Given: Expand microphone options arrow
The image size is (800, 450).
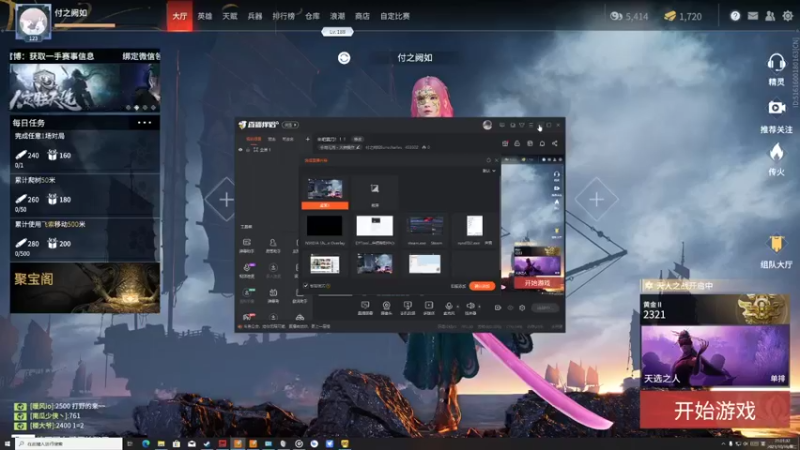Looking at the screenshot, I should pos(457,306).
